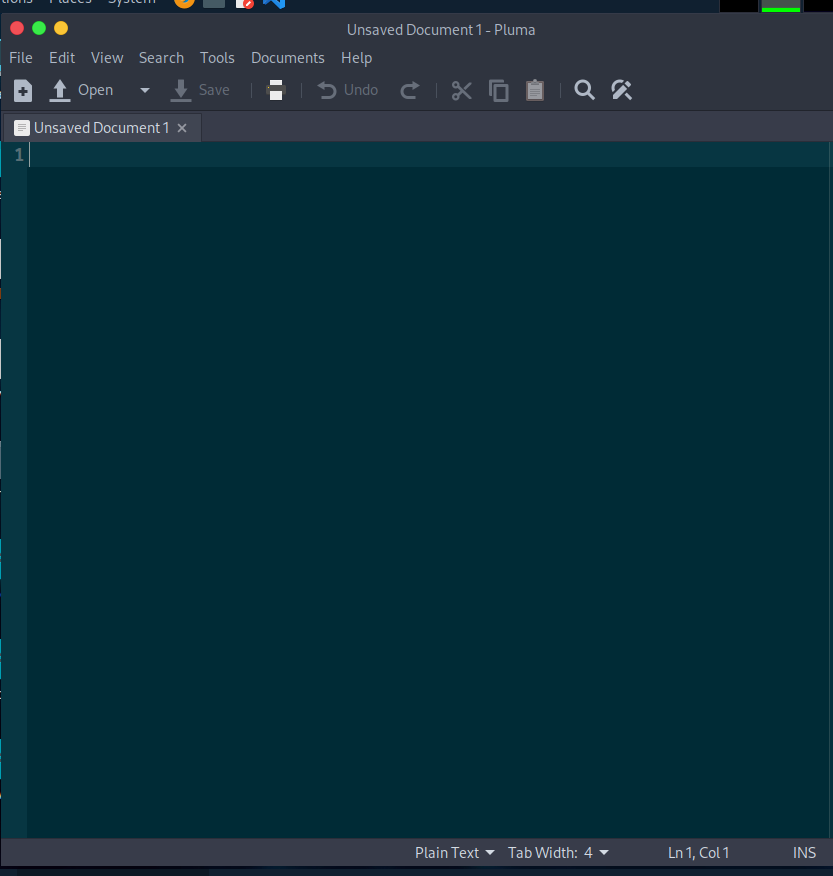
Task: Open the Search menu
Action: (x=161, y=58)
